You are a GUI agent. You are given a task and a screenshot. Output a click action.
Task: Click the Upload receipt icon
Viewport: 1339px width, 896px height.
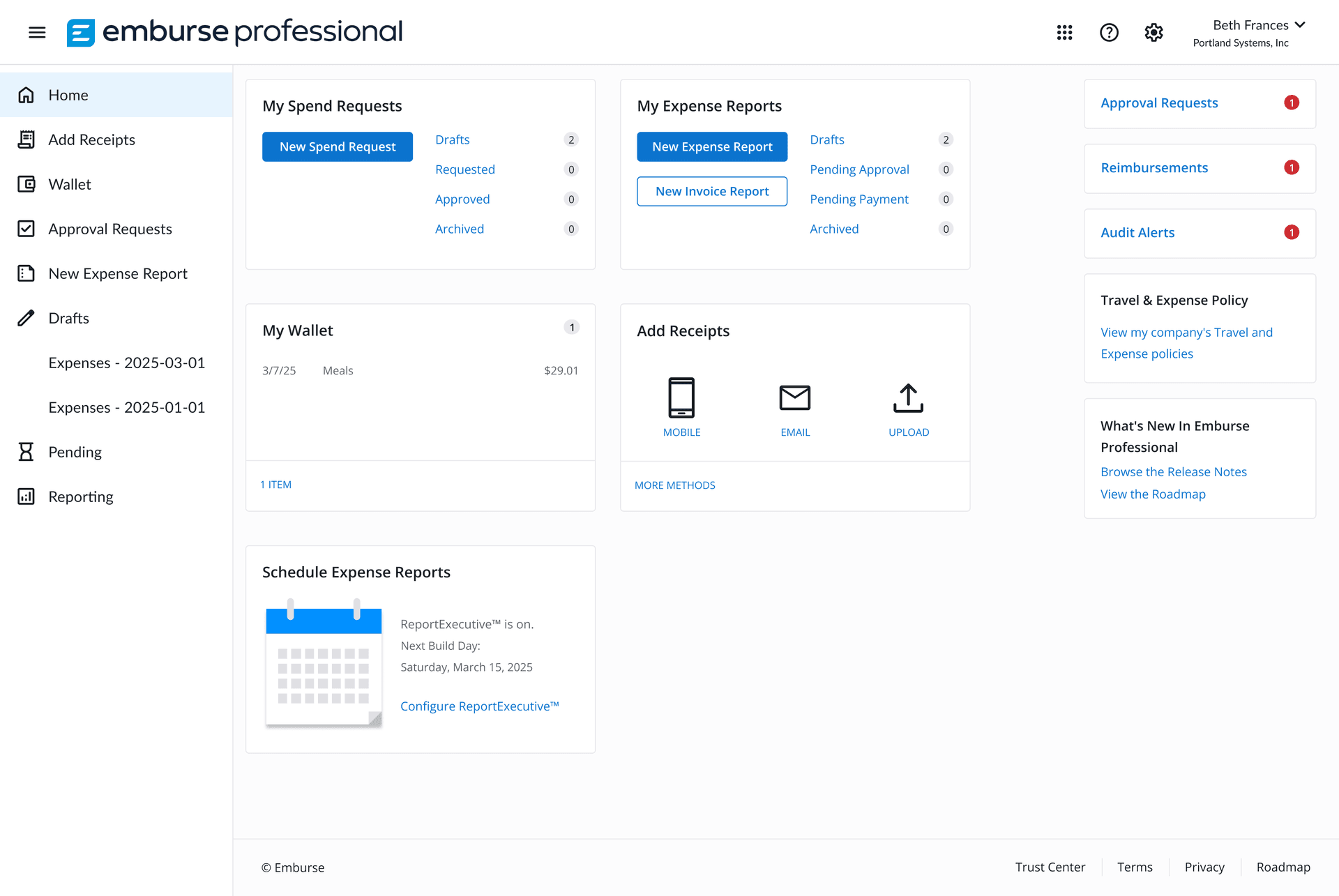click(x=908, y=397)
